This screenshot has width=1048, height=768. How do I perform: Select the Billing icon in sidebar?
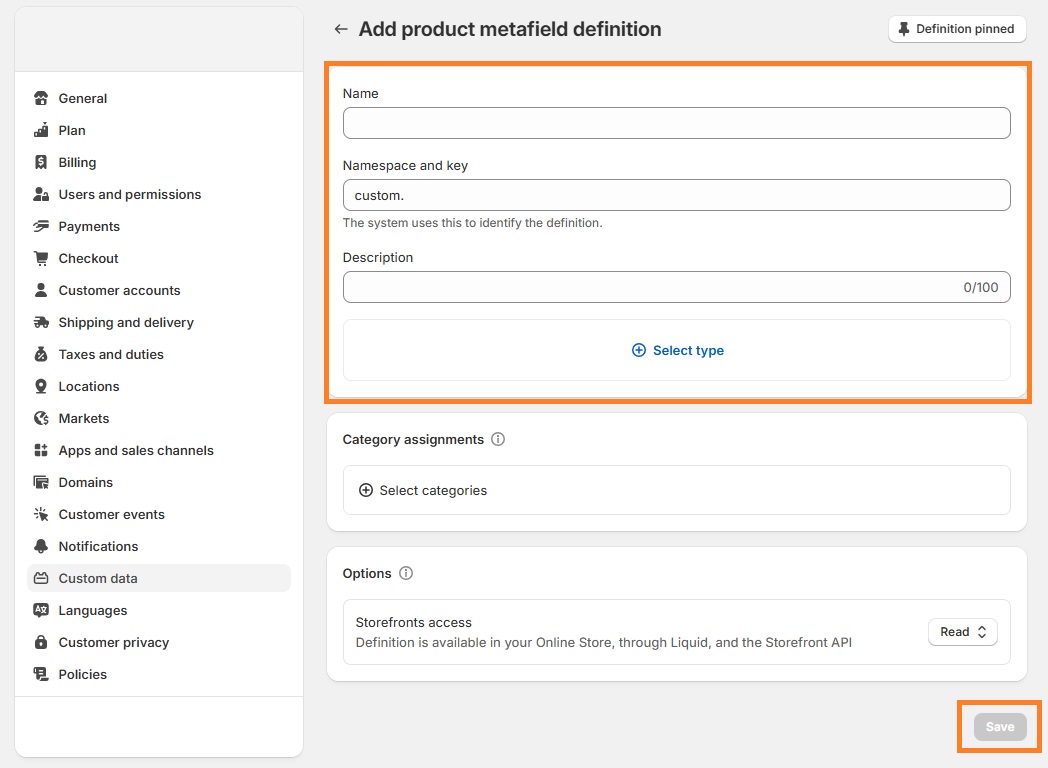tap(40, 162)
